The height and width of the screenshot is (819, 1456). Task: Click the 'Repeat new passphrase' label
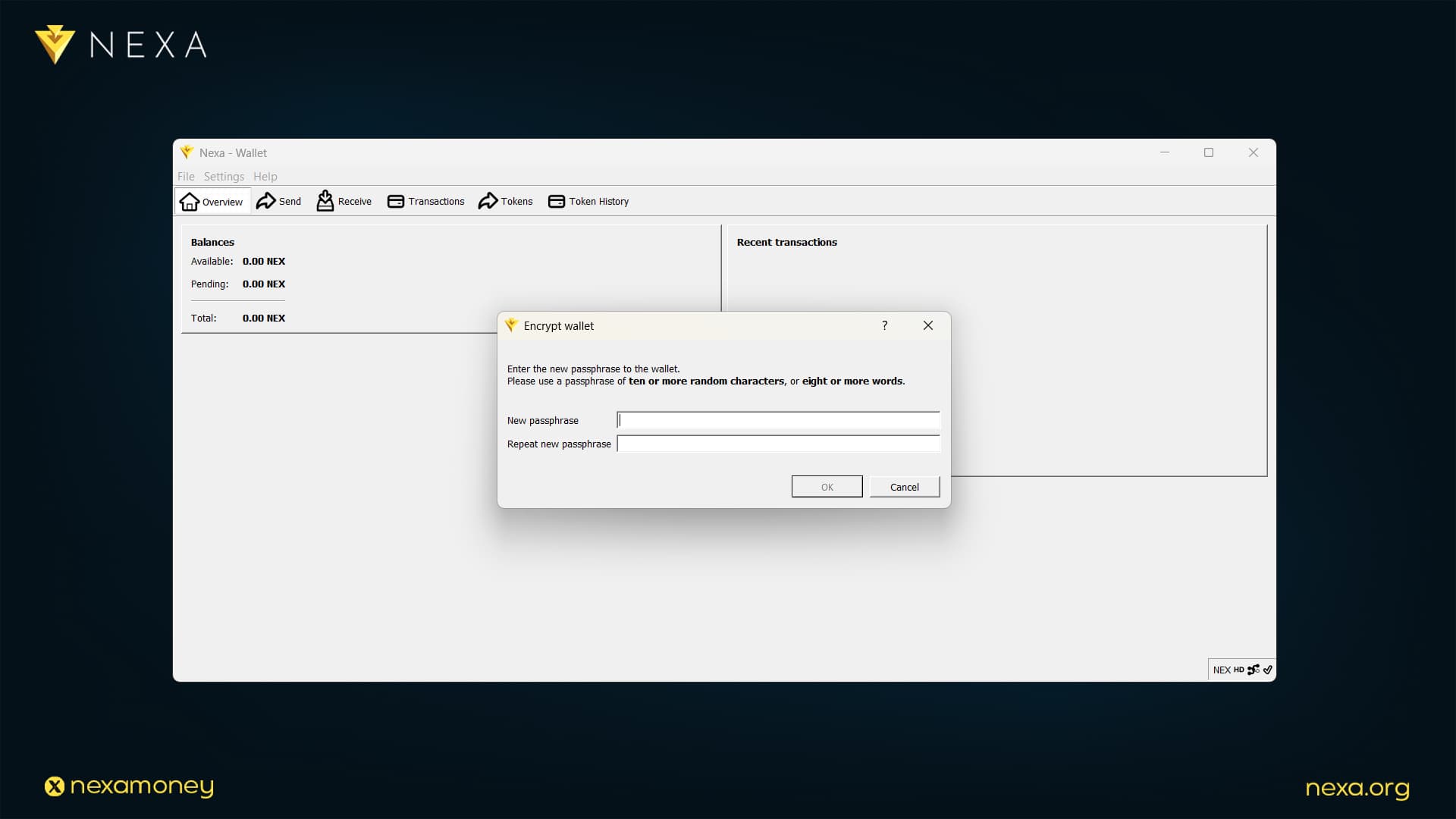559,444
